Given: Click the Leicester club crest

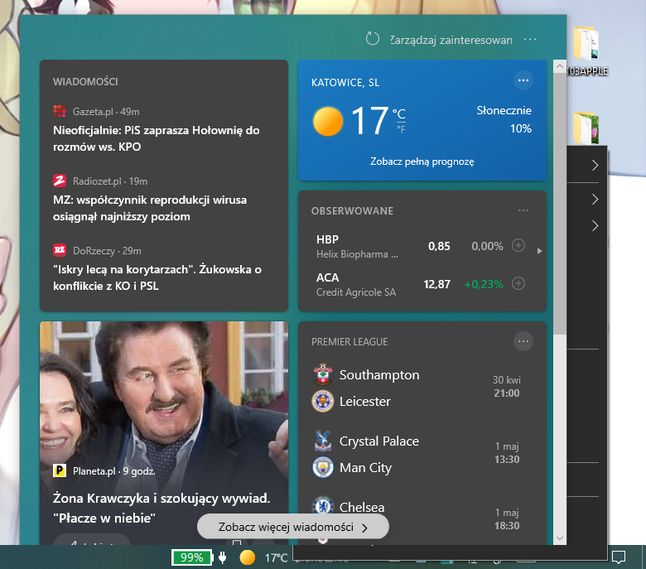Looking at the screenshot, I should tap(323, 401).
